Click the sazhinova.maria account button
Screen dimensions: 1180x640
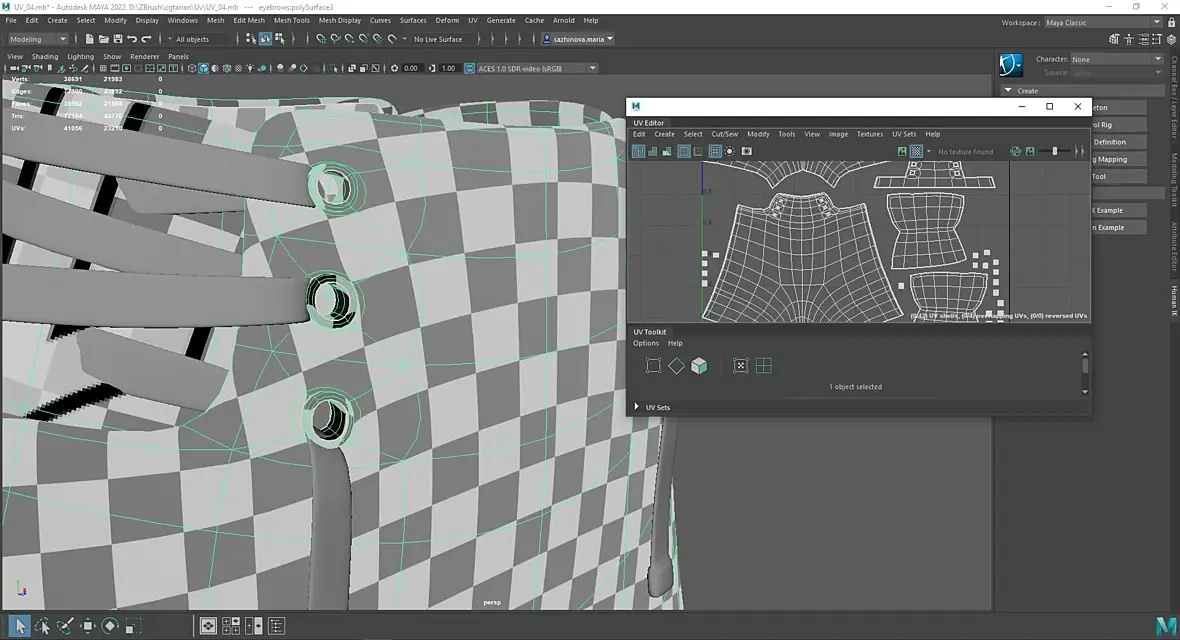pyautogui.click(x=579, y=39)
